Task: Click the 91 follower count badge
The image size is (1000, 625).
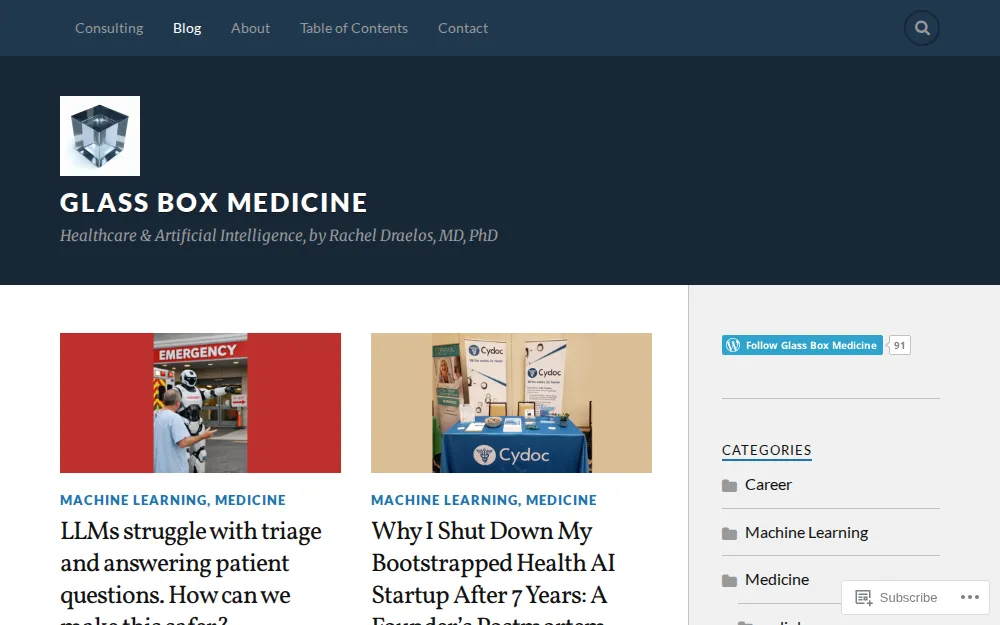Action: click(x=898, y=344)
